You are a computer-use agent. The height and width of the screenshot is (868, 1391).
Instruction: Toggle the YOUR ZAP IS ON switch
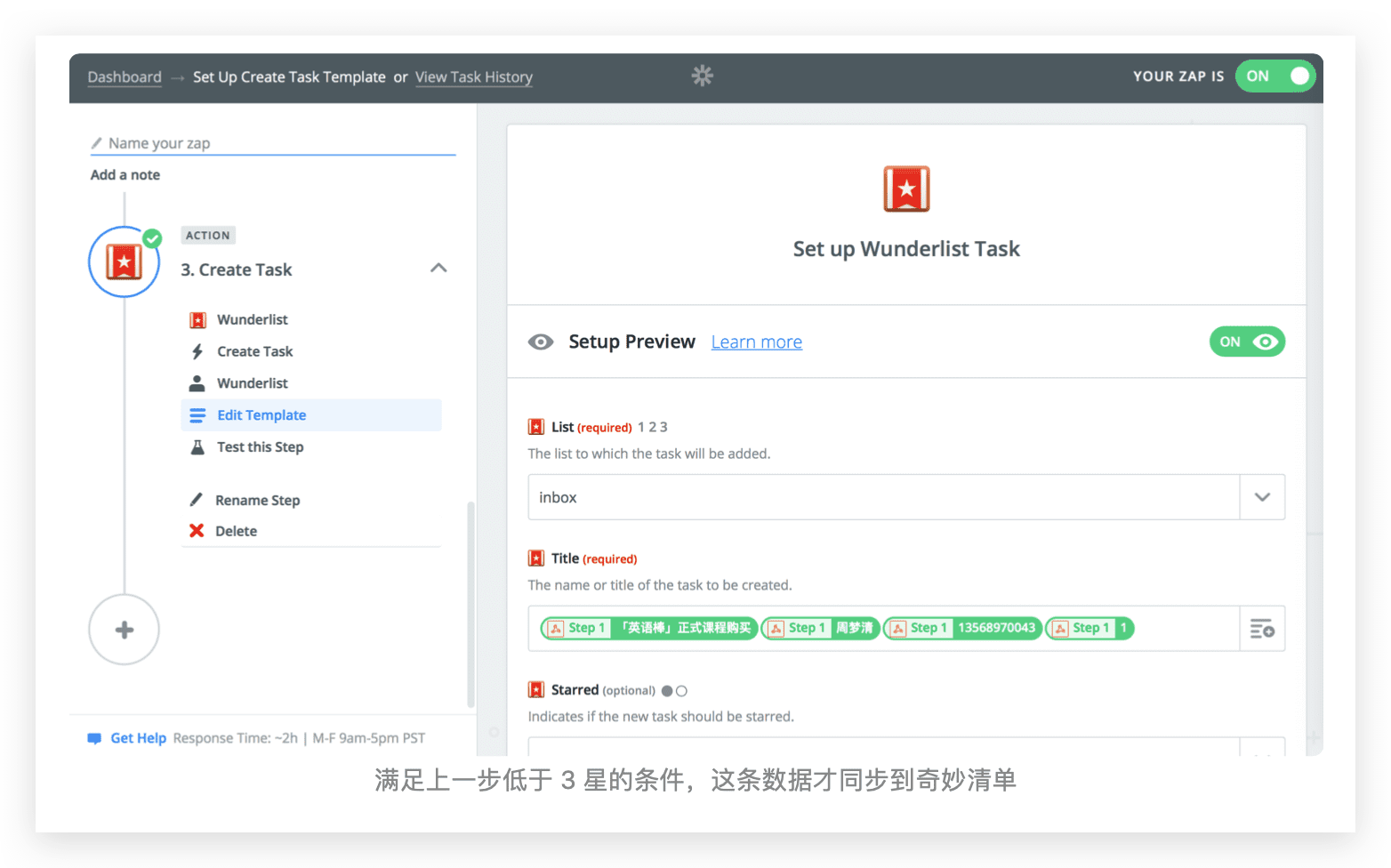[x=1275, y=76]
